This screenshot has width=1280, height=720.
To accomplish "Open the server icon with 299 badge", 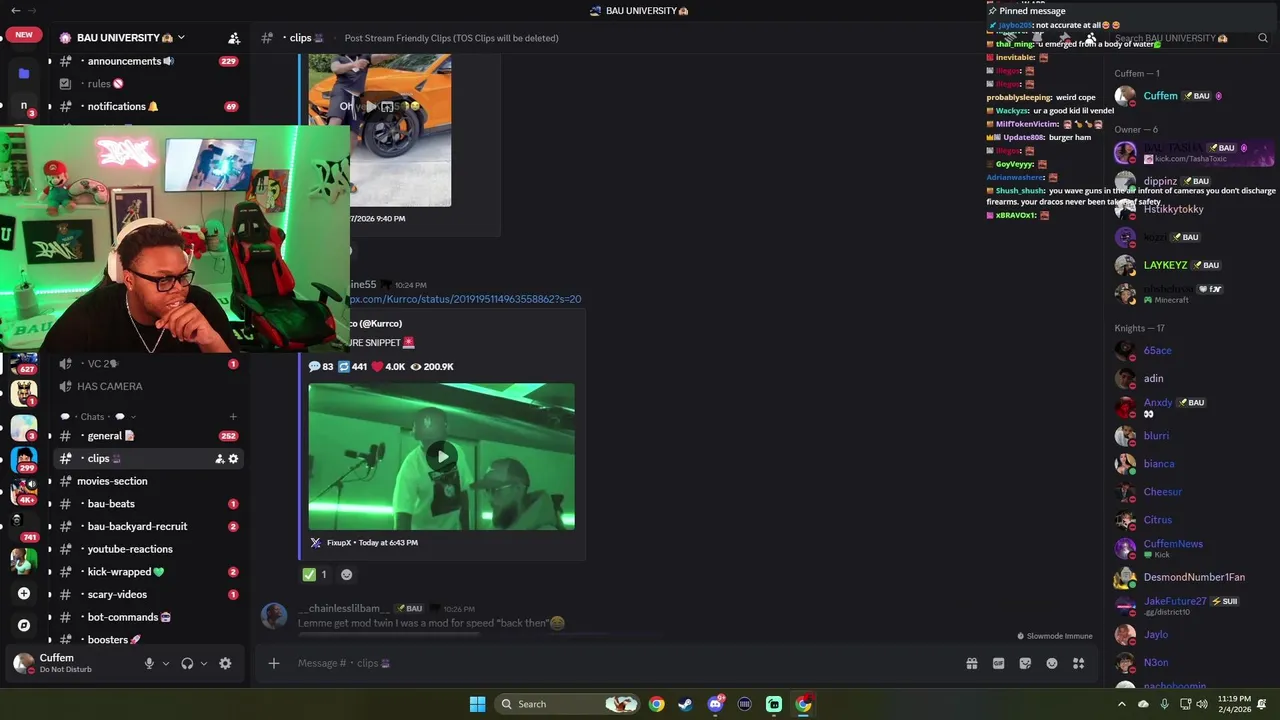I will click(24, 460).
